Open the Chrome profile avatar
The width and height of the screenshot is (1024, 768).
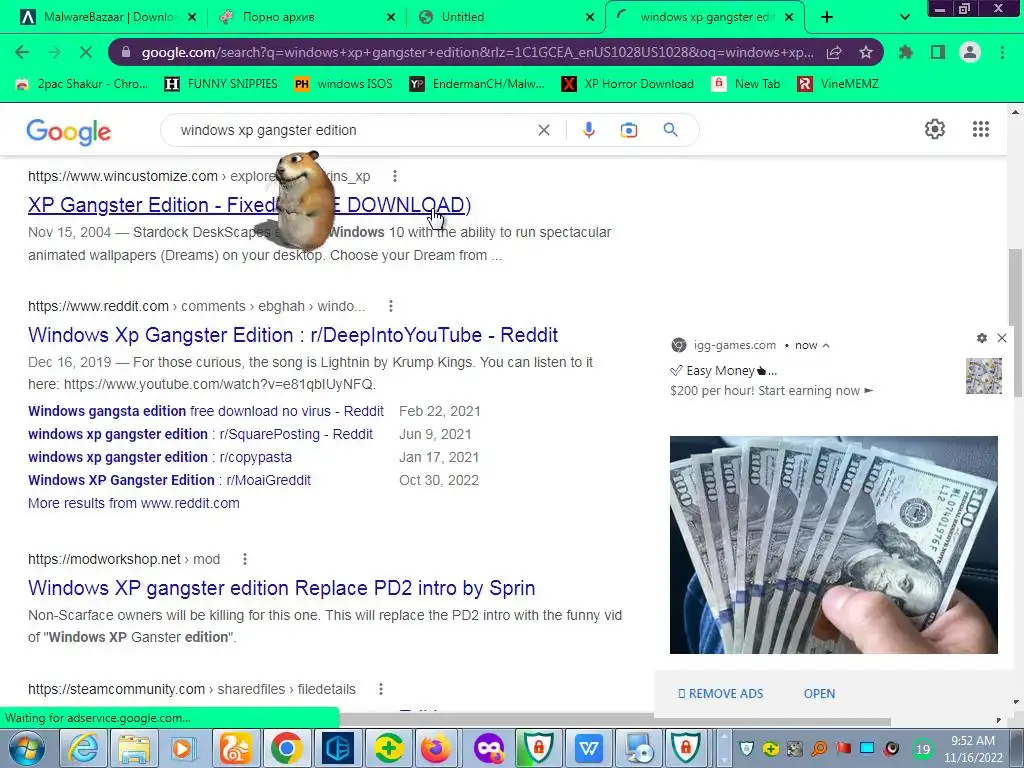pos(970,52)
